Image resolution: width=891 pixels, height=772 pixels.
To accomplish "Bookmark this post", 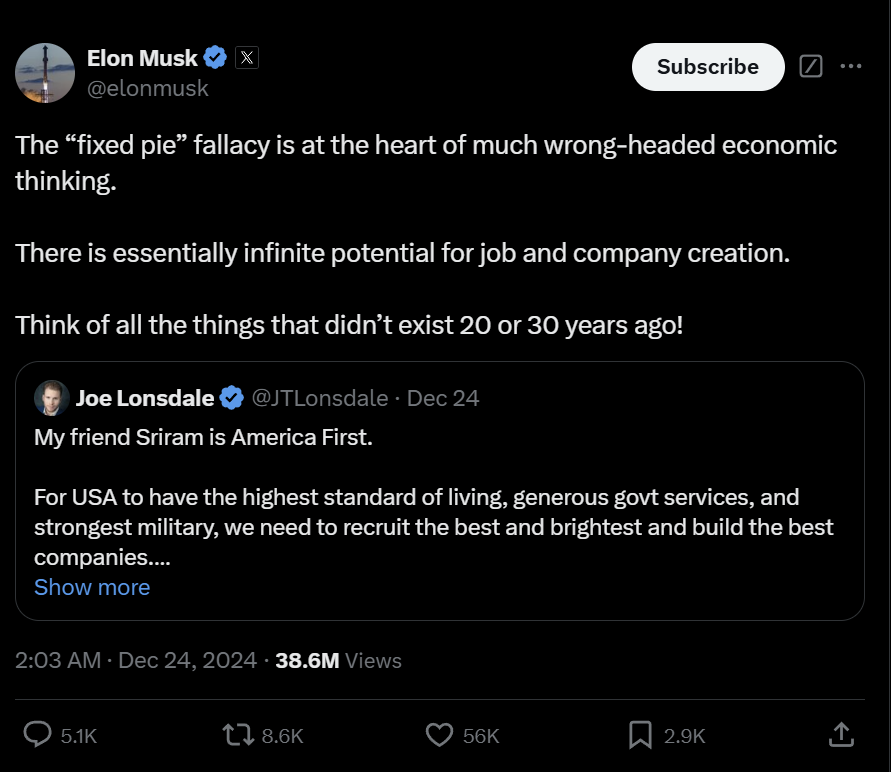I will tap(640, 735).
